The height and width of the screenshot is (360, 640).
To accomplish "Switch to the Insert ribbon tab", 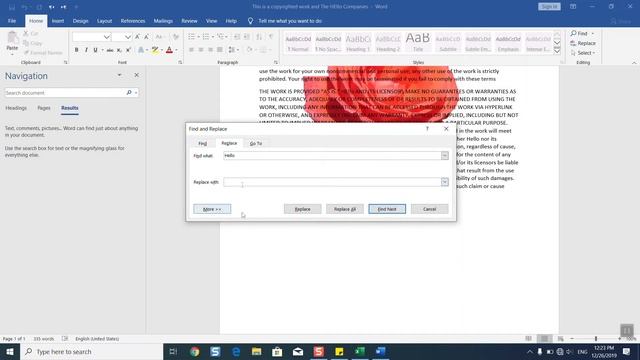I will tap(58, 21).
